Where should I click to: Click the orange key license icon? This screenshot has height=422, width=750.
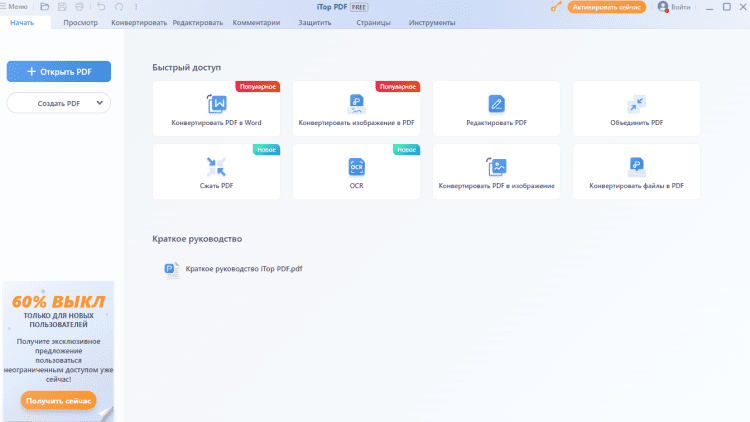[x=555, y=7]
